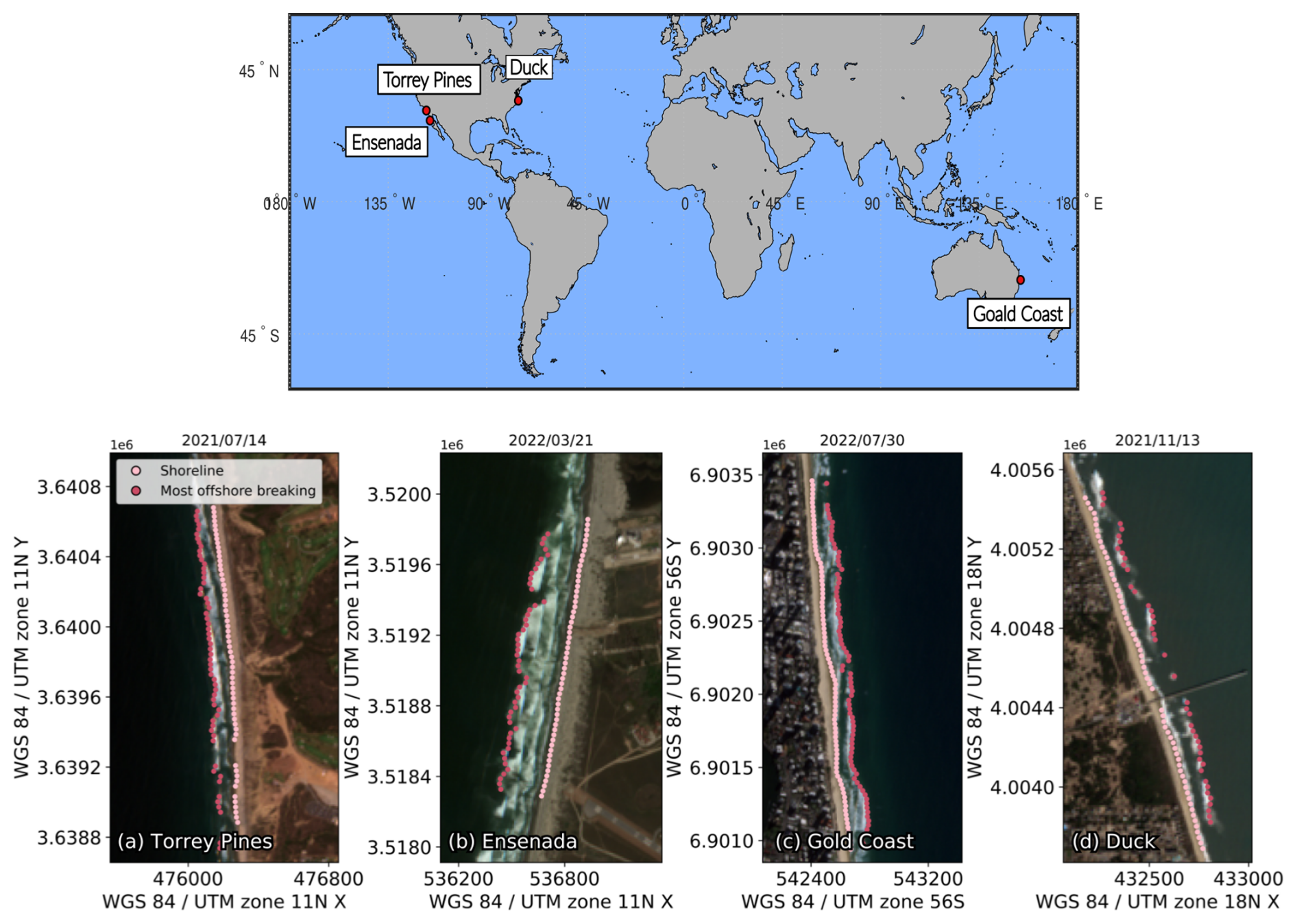This screenshot has height=924, width=1297.
Task: Click the 2022/07/30 date title
Action: click(x=862, y=440)
